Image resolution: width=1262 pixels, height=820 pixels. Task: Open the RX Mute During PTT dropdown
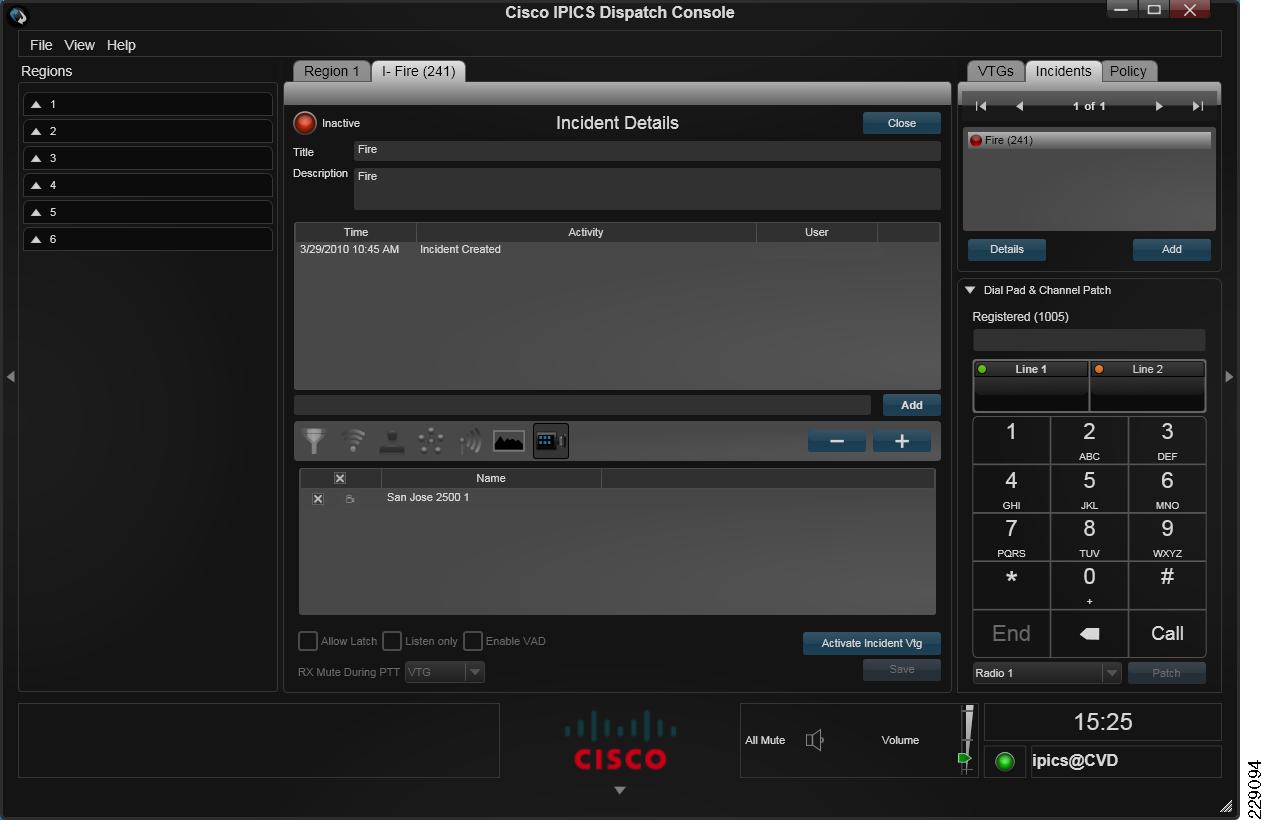(445, 672)
